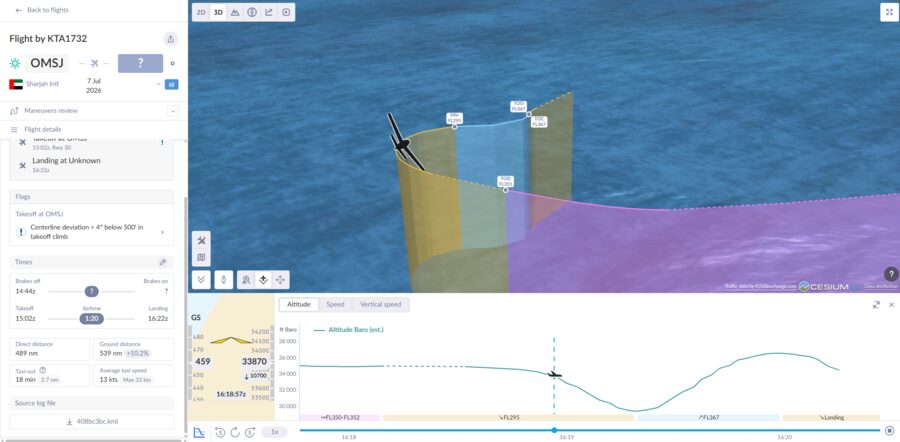
Task: Switch to the Altitude tab
Action: click(298, 304)
